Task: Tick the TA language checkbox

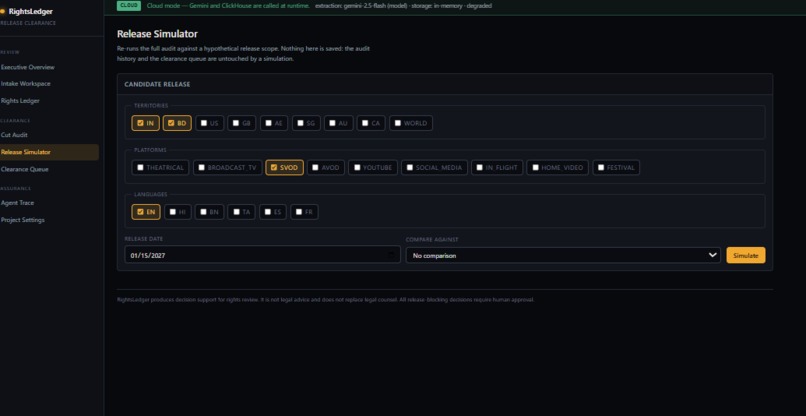Action: [x=236, y=212]
